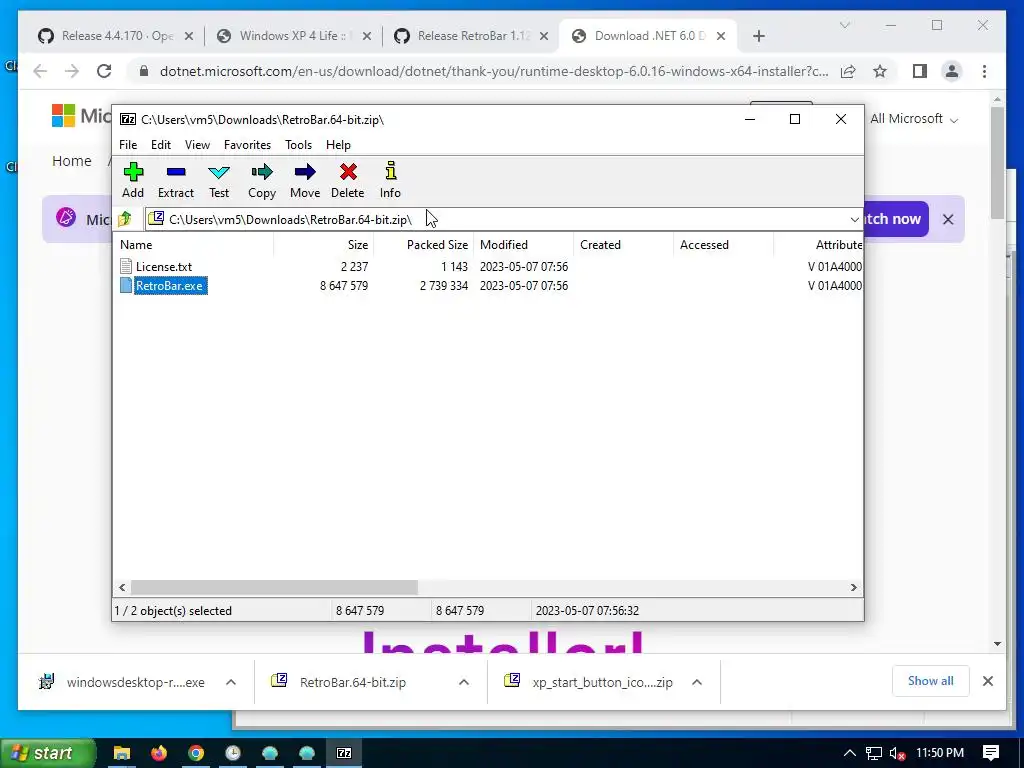This screenshot has width=1024, height=768.
Task: Go back in Chrome browser
Action: pyautogui.click(x=40, y=71)
